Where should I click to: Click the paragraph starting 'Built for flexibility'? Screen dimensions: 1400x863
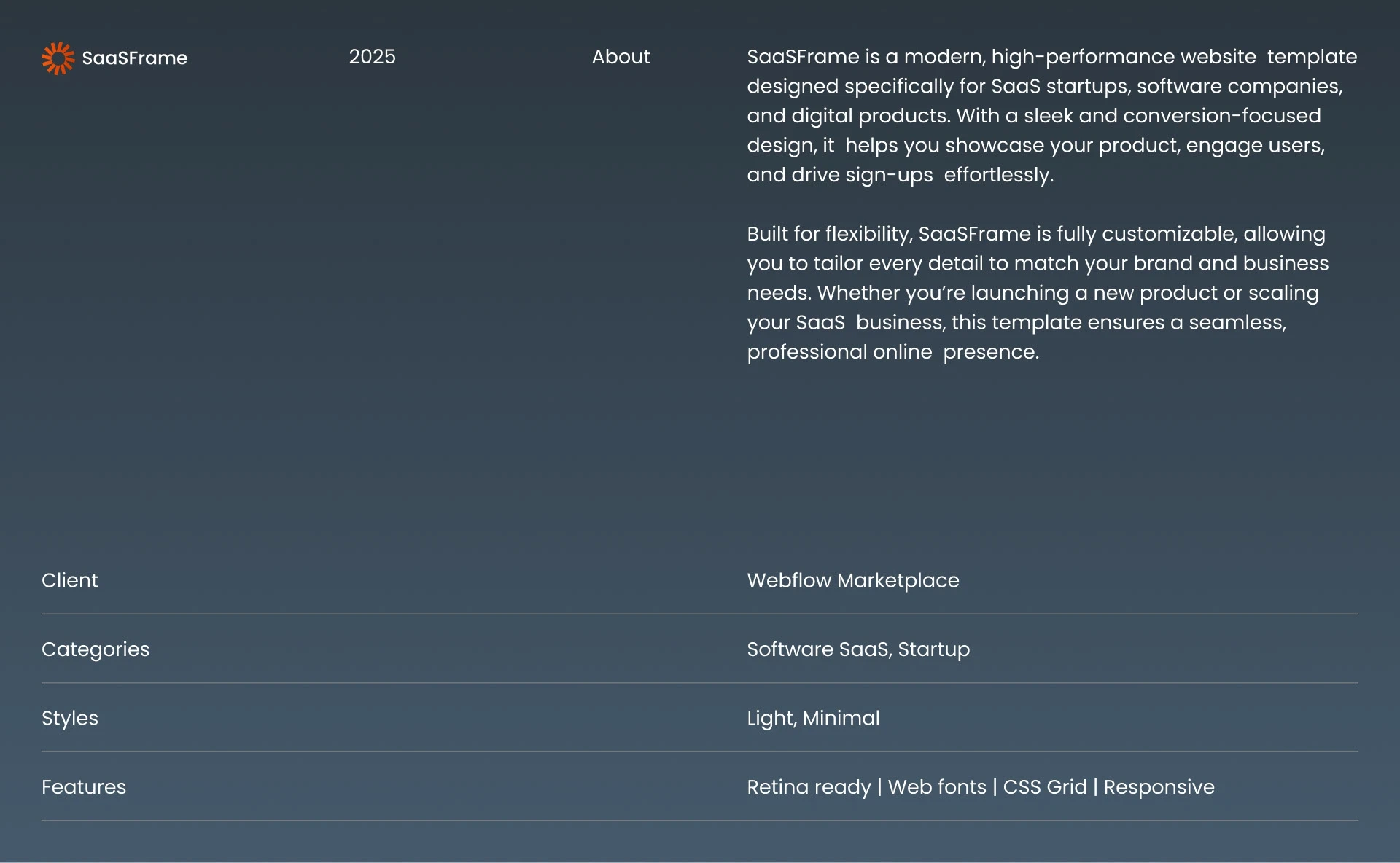click(x=1038, y=293)
